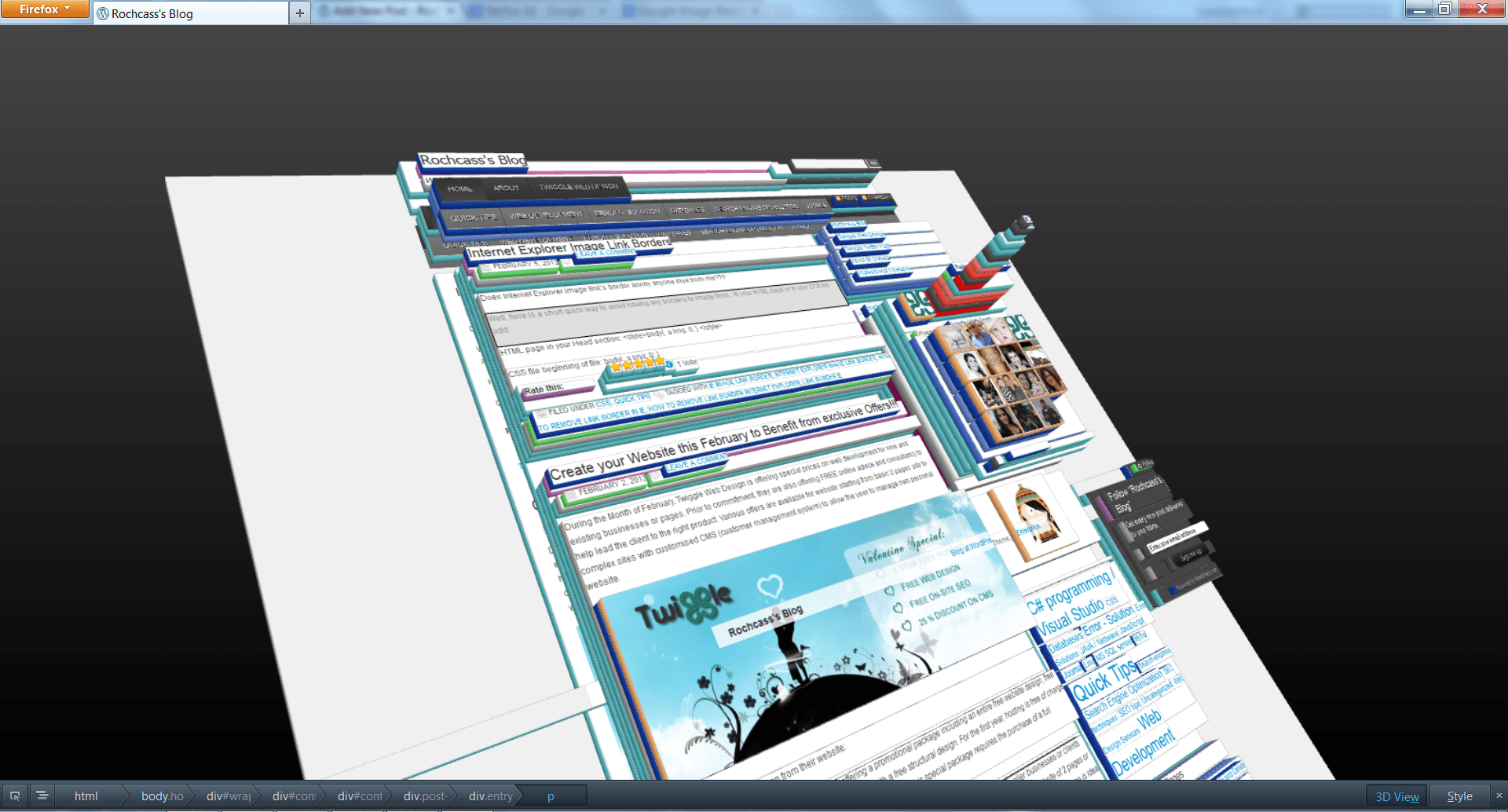The width and height of the screenshot is (1508, 812).
Task: Click HOME in the 3D navigation bar
Action: coord(460,189)
